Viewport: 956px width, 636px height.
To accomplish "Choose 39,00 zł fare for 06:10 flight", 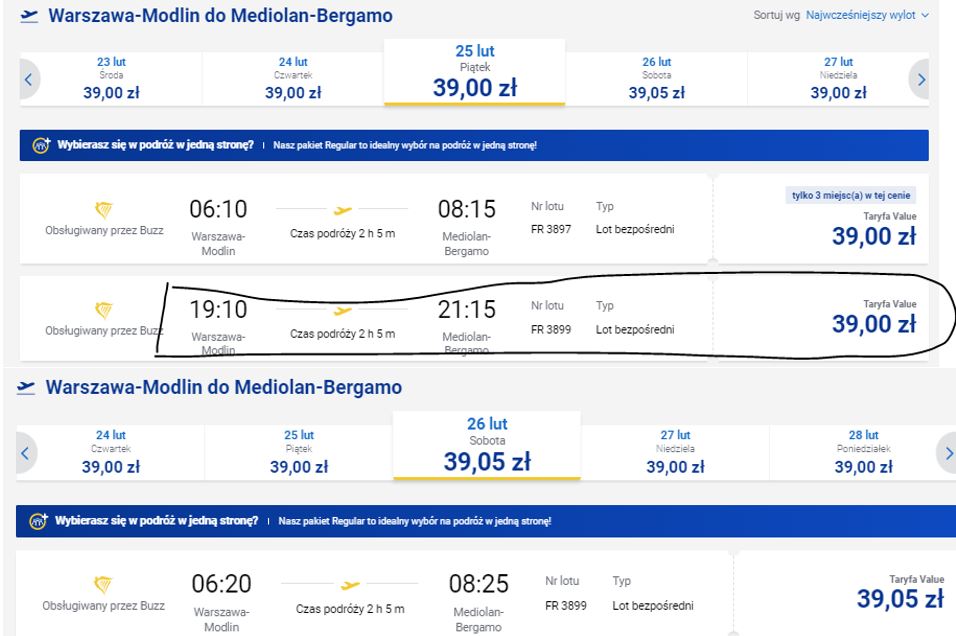I will 874,236.
